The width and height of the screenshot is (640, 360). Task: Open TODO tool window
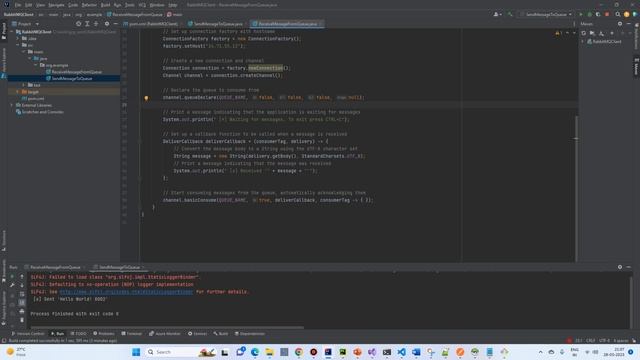[x=78, y=333]
